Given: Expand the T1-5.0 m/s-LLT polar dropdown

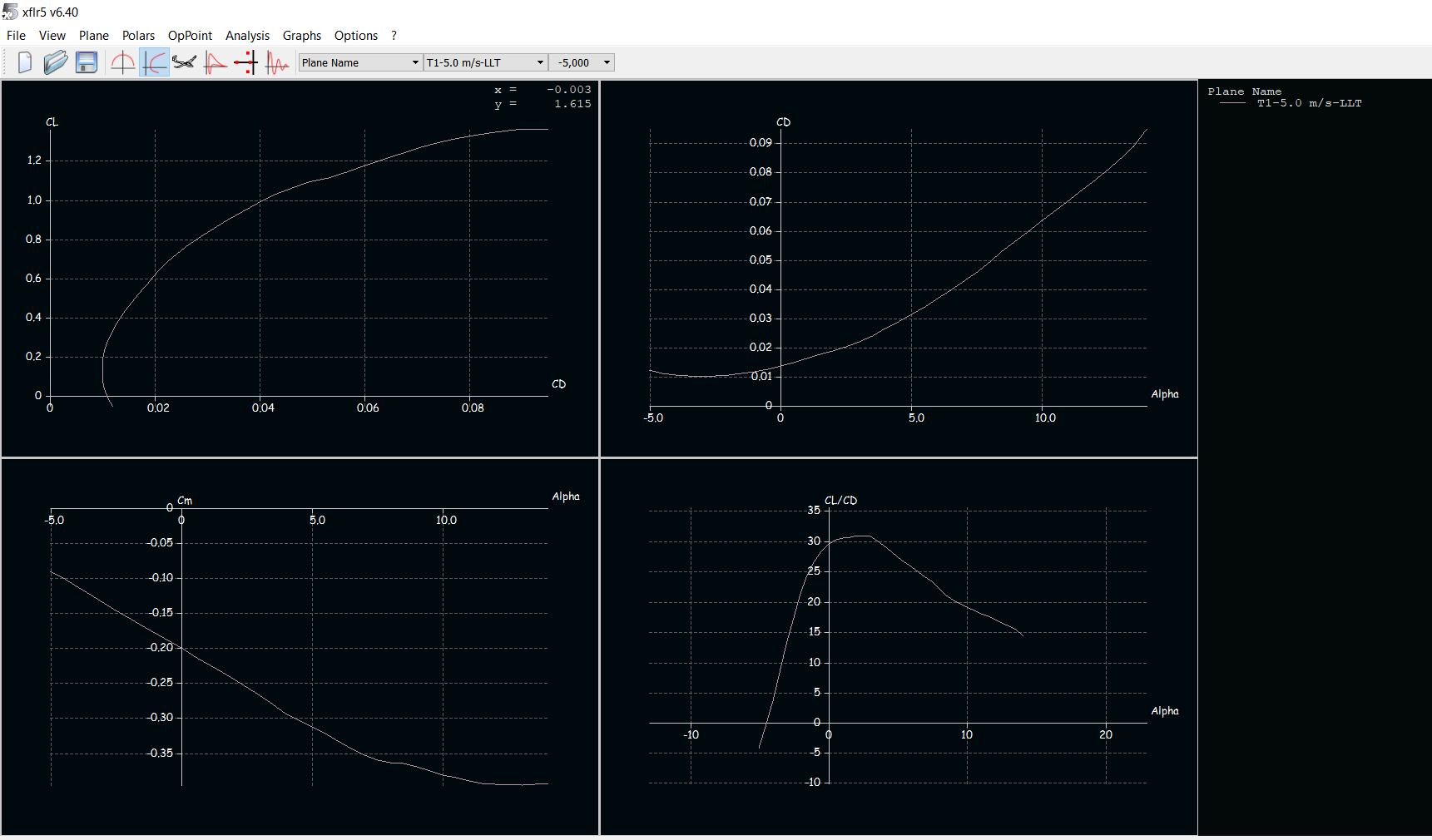Looking at the screenshot, I should click(485, 62).
